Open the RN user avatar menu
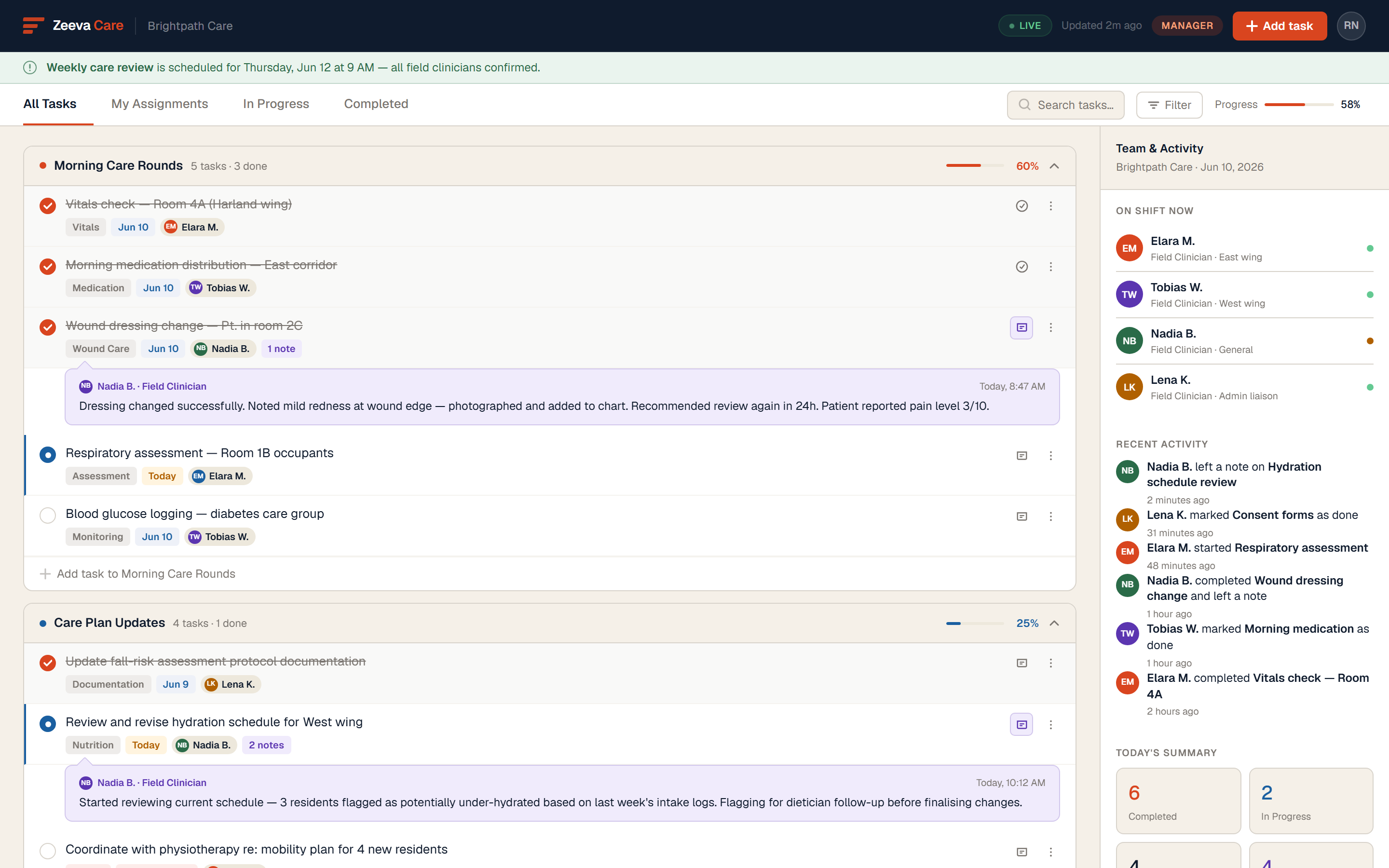1389x868 pixels. 1350,26
